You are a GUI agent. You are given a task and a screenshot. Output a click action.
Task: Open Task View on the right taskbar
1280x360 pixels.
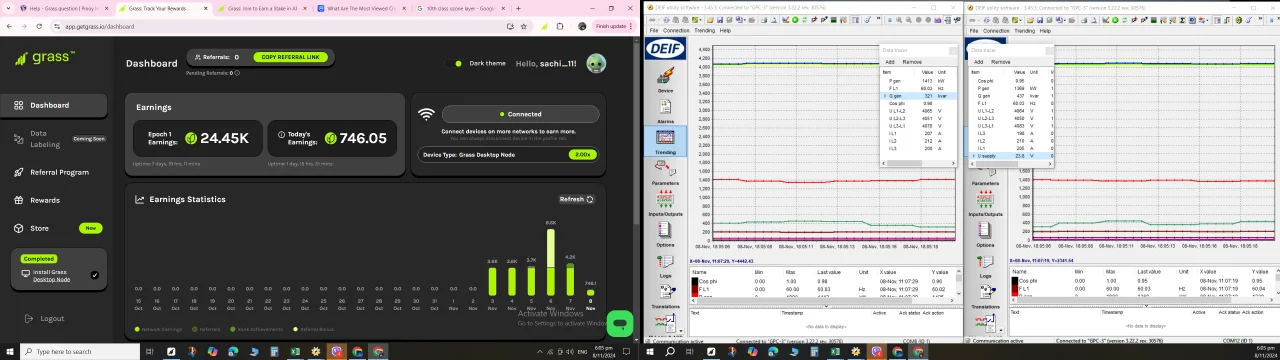689,351
